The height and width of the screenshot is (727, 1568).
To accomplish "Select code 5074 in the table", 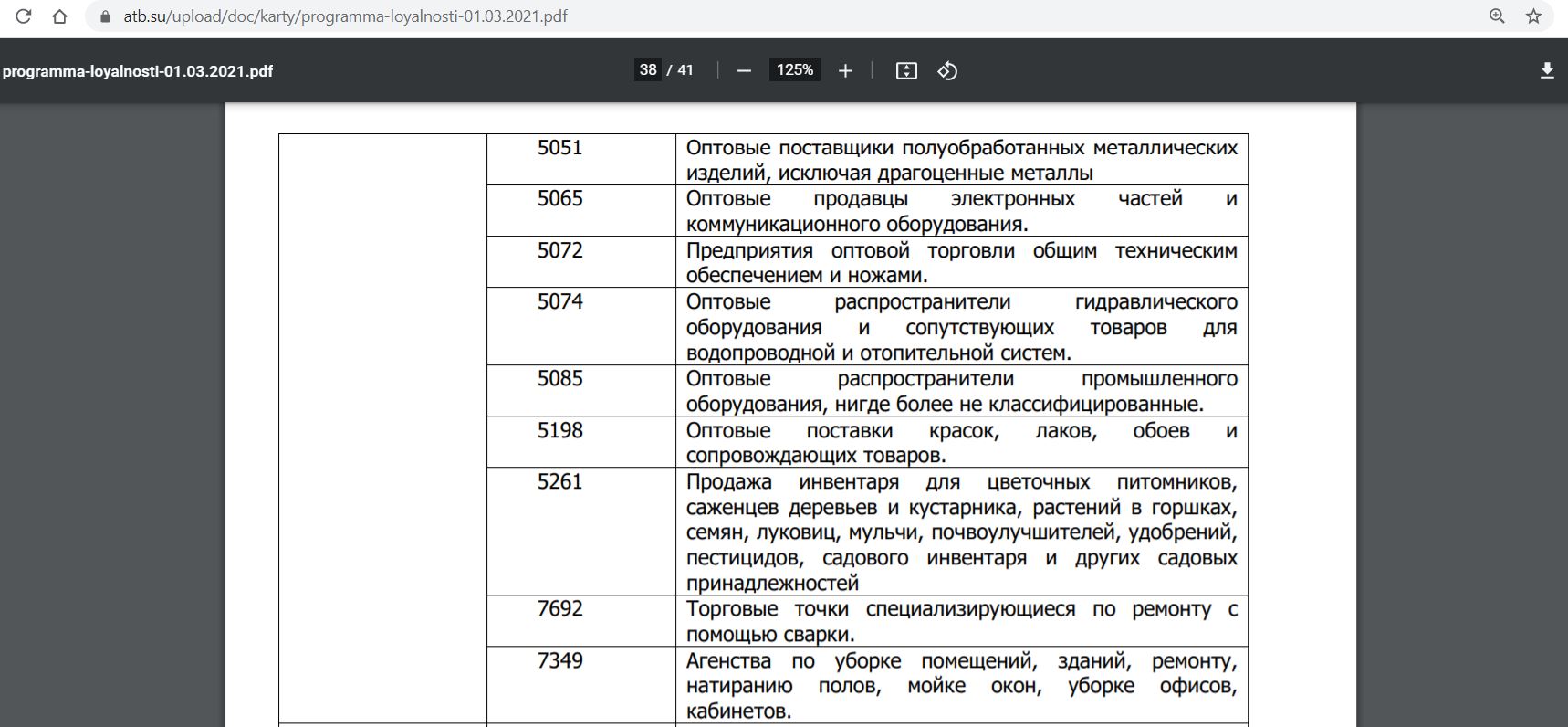I will [559, 301].
